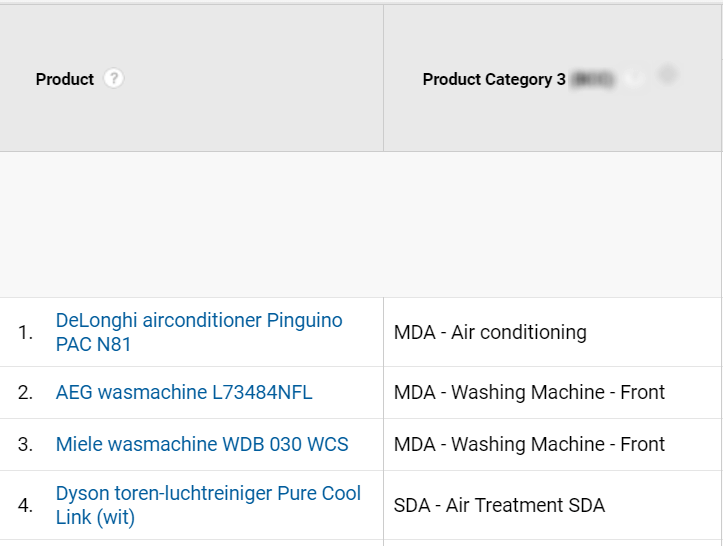
Task: Click row number 2 in the table
Action: tap(25, 392)
